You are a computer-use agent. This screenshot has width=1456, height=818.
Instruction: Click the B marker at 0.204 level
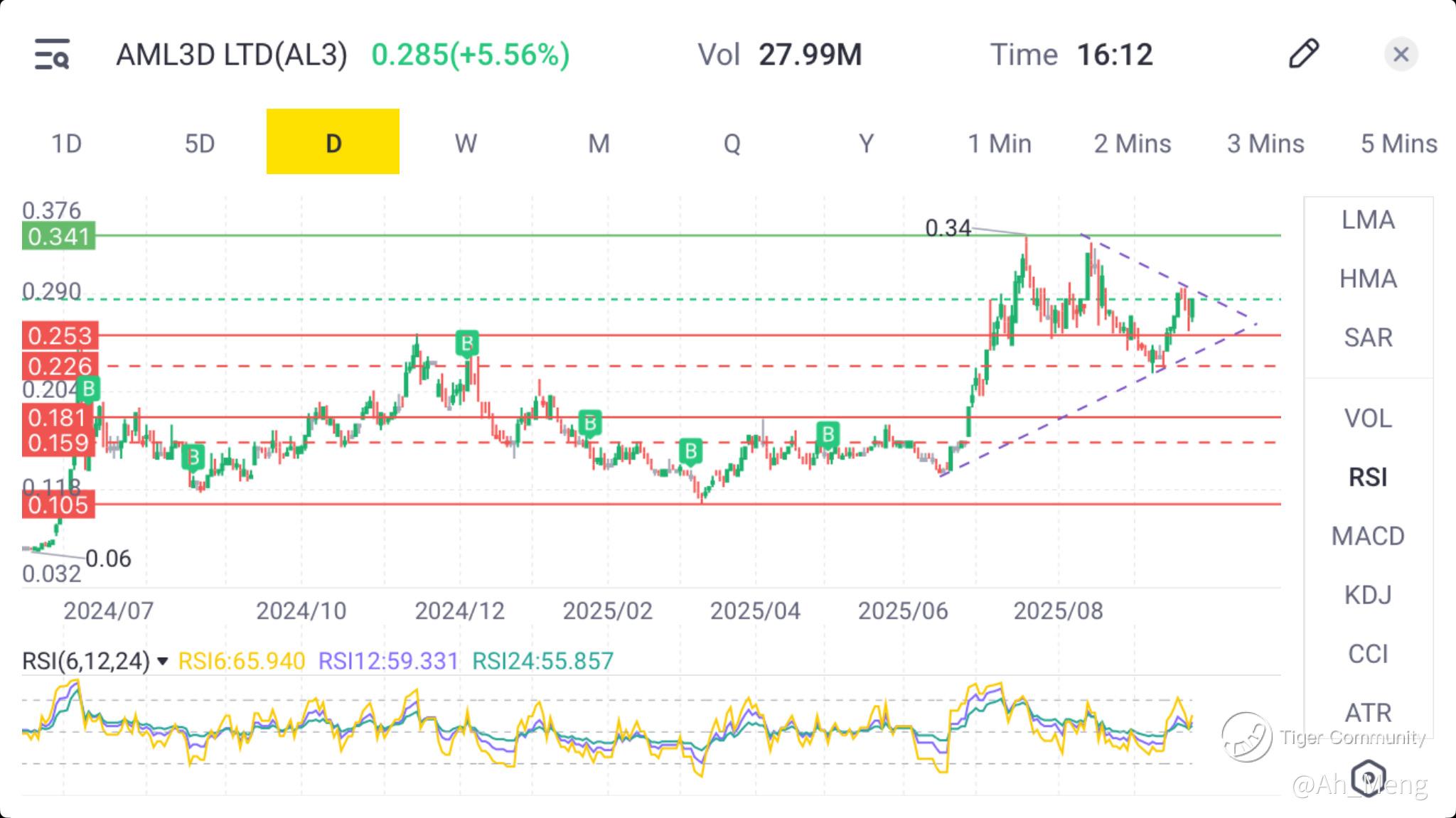coord(88,389)
